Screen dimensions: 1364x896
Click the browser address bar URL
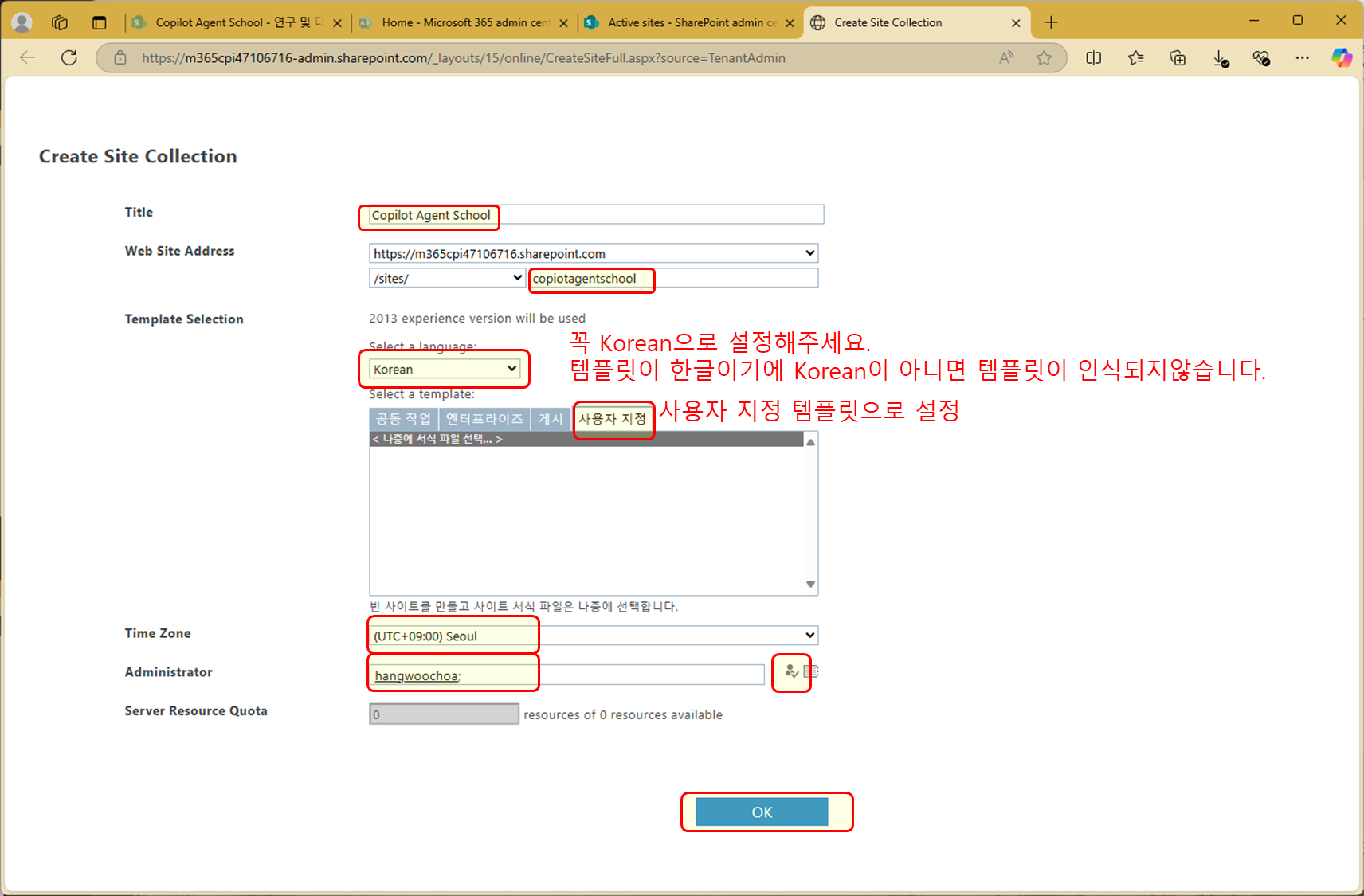pos(464,57)
